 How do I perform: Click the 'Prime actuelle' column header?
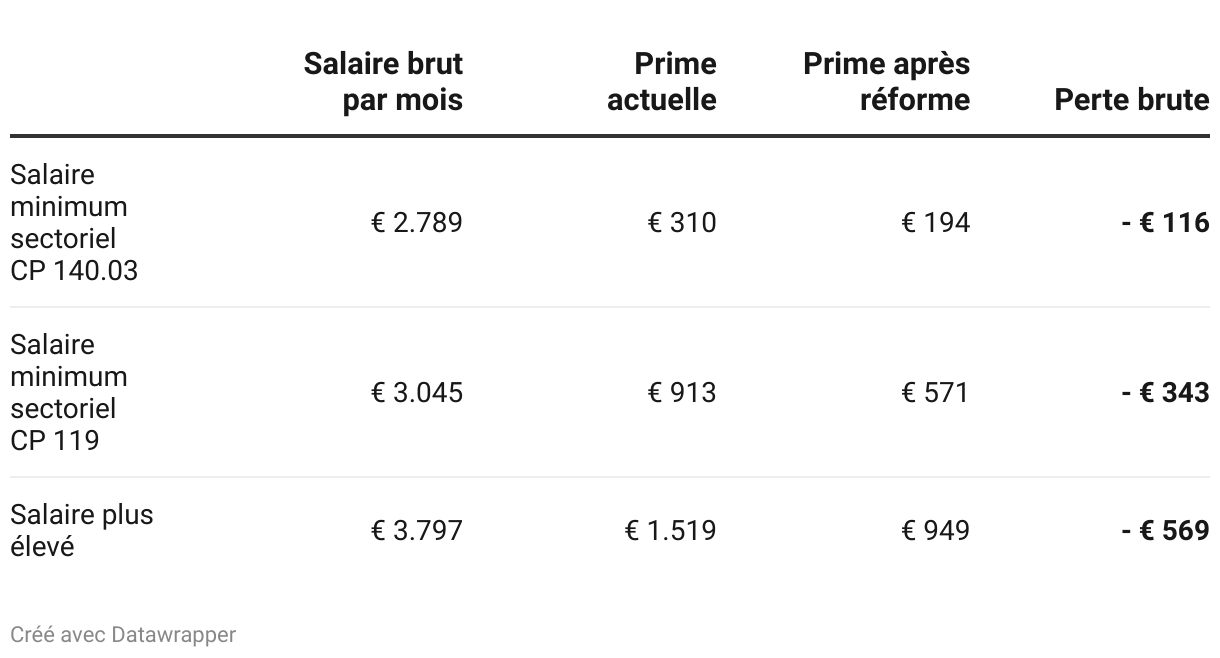click(x=661, y=81)
